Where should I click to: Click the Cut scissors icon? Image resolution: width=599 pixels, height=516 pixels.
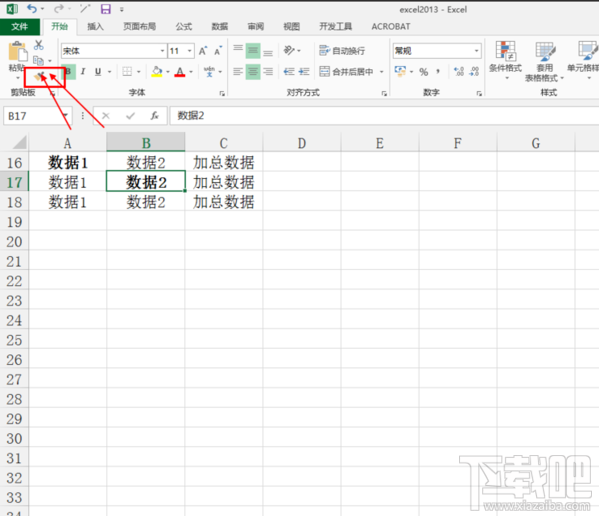click(38, 45)
